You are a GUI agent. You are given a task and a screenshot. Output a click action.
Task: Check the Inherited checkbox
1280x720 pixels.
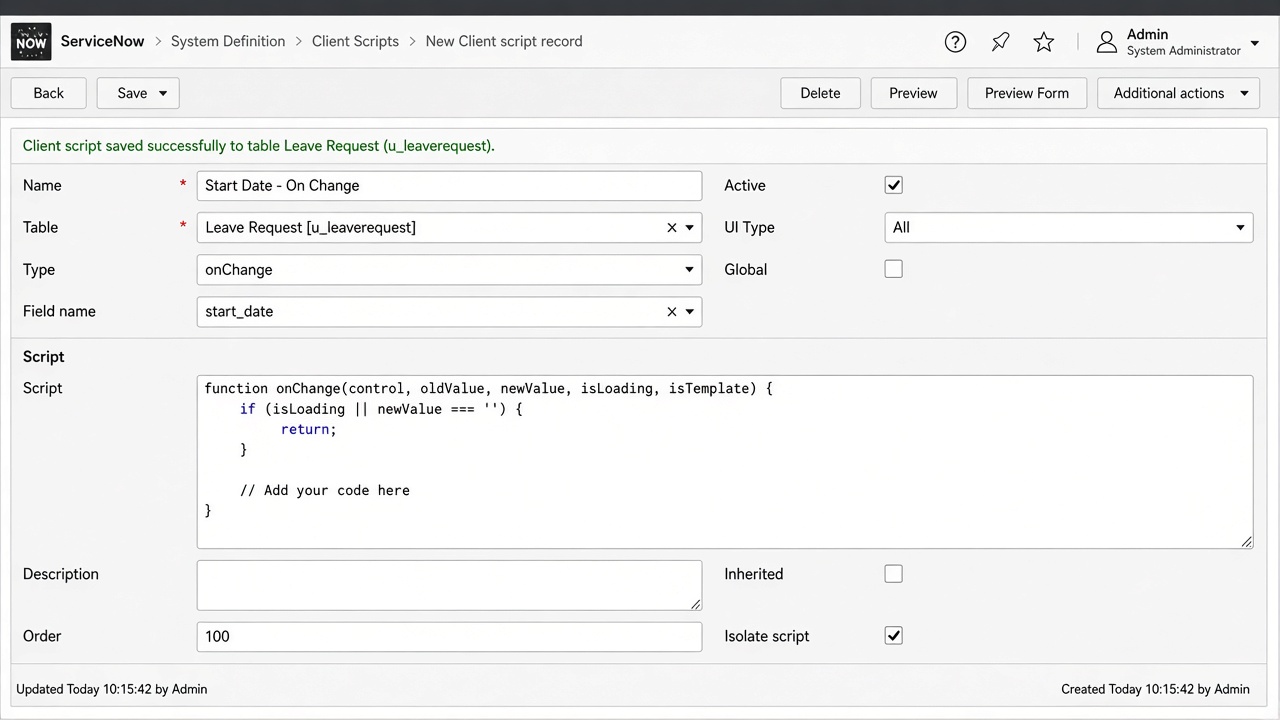coord(894,574)
